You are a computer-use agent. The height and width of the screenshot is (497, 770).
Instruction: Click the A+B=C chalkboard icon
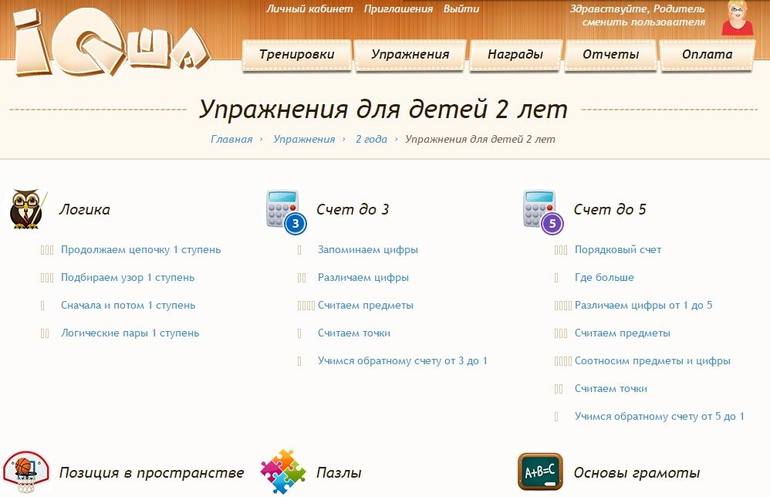540,471
